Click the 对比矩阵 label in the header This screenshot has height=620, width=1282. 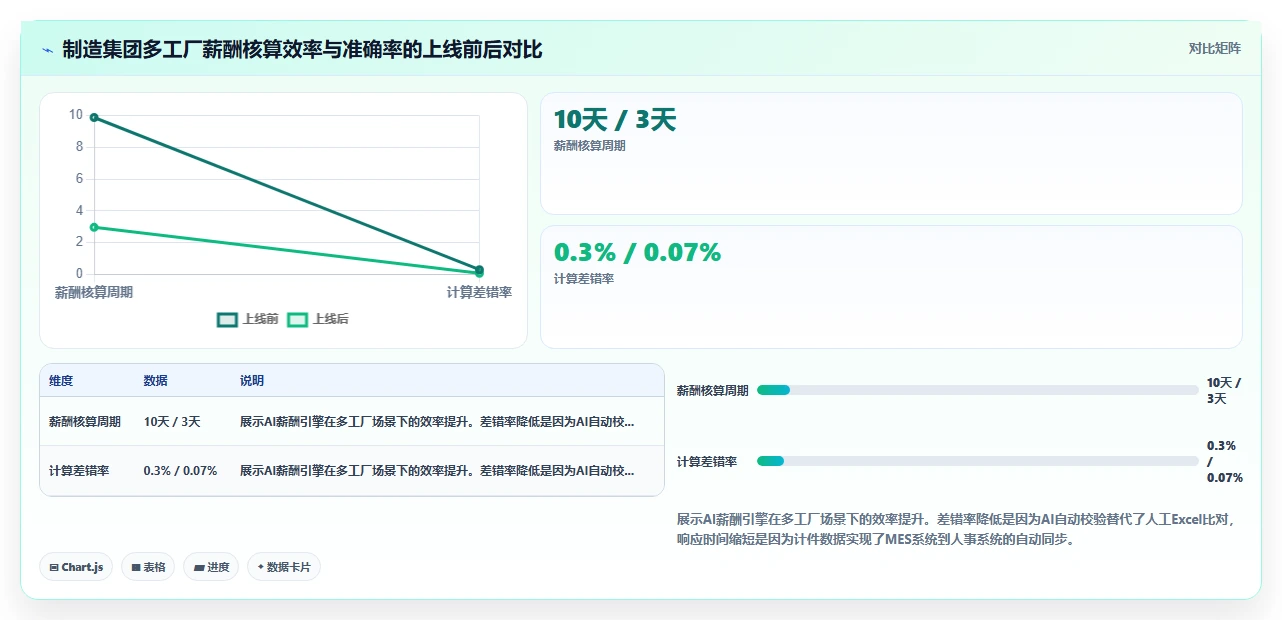1214,48
